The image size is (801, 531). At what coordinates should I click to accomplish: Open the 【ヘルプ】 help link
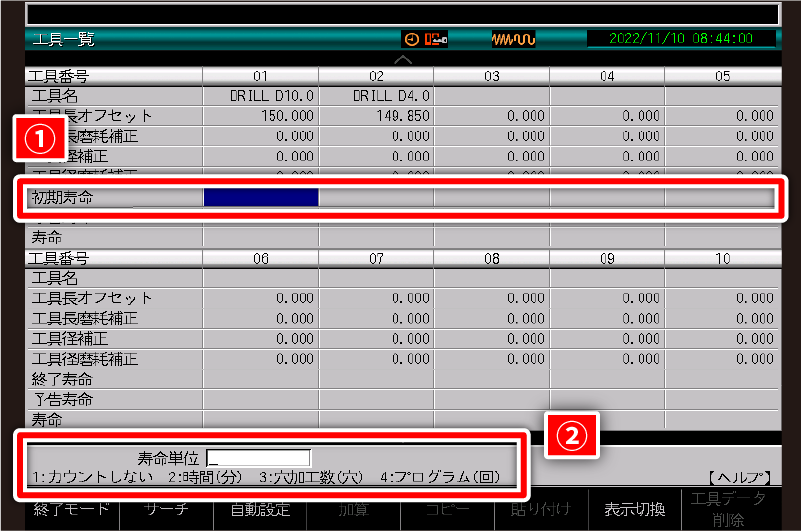tap(739, 477)
